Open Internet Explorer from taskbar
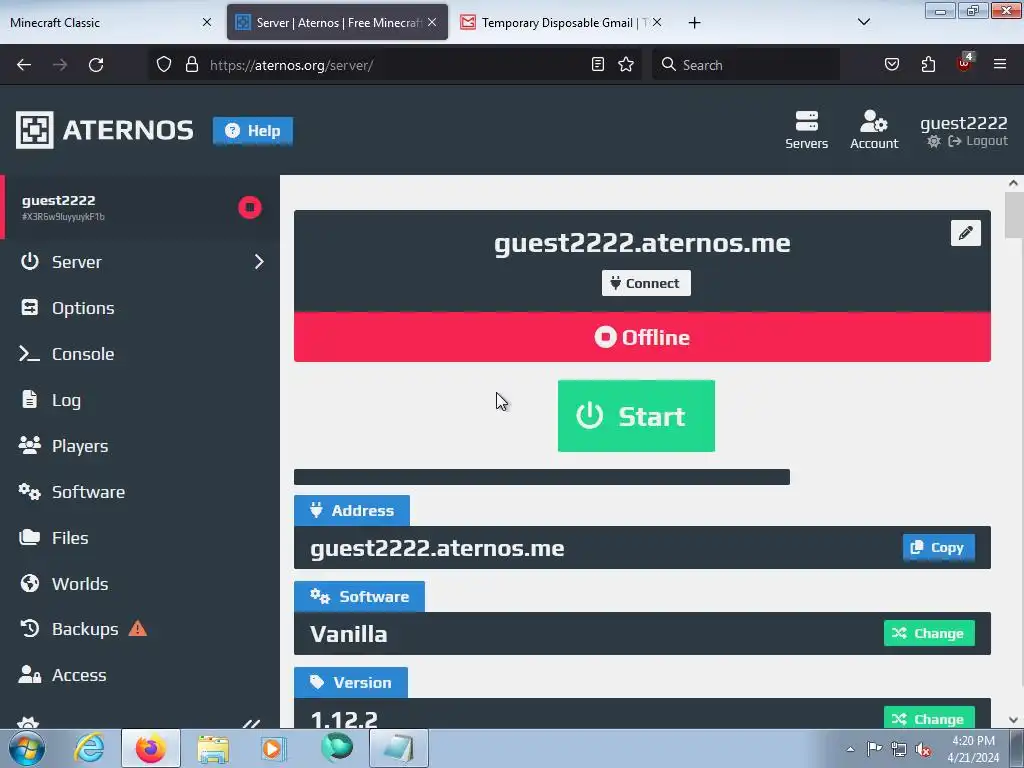The width and height of the screenshot is (1024, 768). (89, 748)
